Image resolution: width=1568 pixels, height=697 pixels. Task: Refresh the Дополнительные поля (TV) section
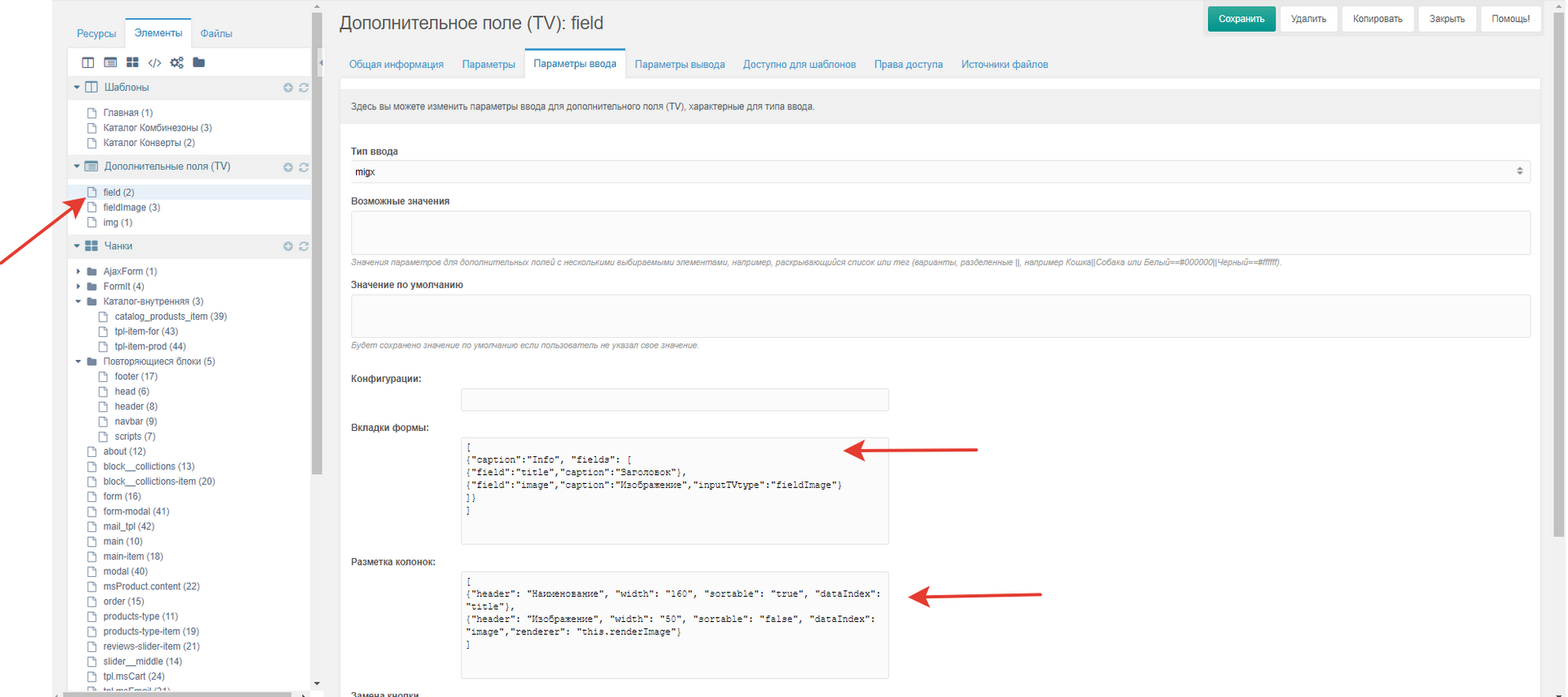pyautogui.click(x=304, y=167)
